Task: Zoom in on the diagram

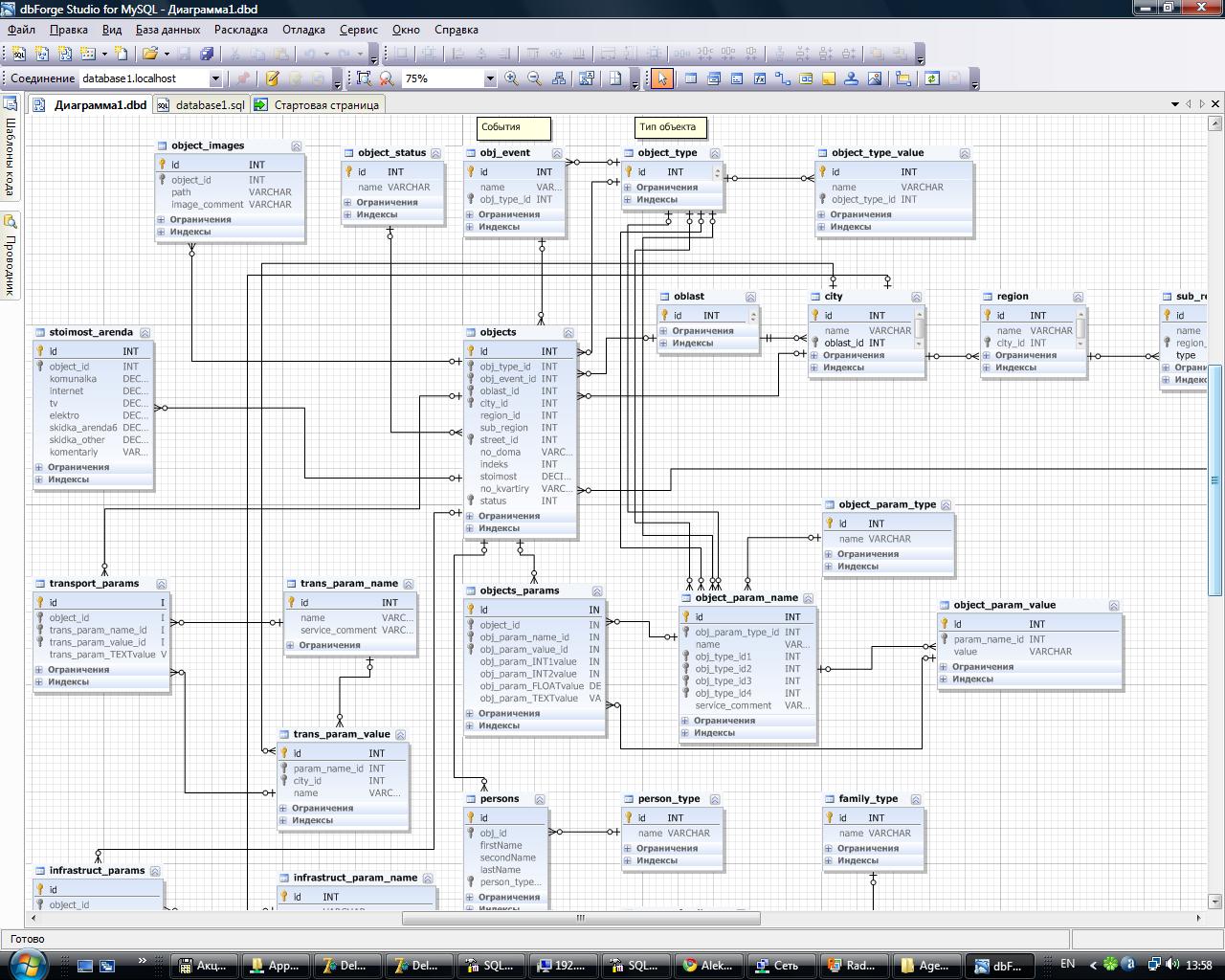Action: [511, 78]
